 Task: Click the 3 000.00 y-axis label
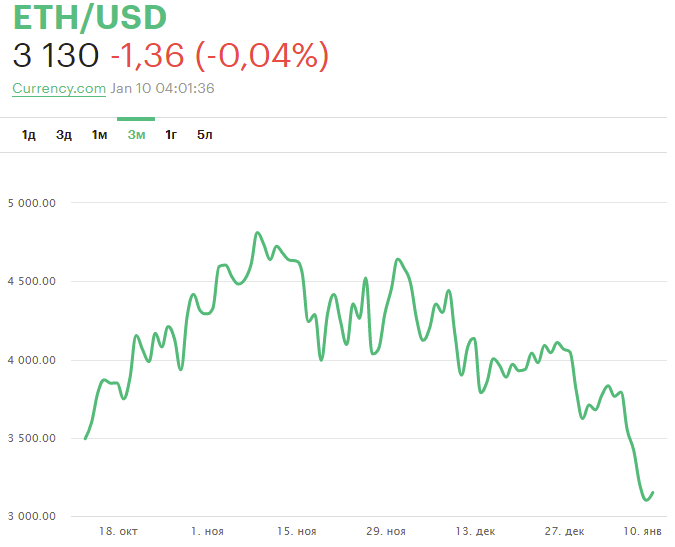click(30, 516)
